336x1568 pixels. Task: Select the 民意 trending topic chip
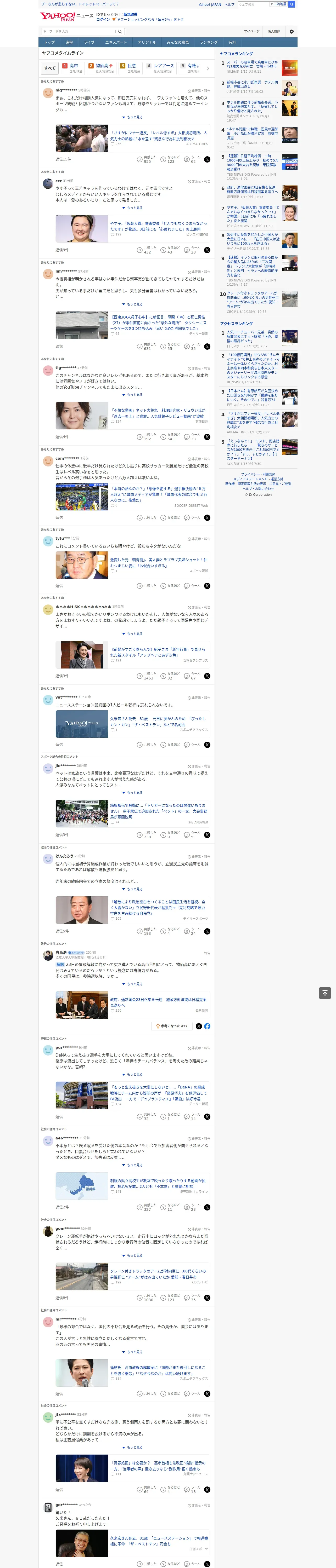coord(131,68)
